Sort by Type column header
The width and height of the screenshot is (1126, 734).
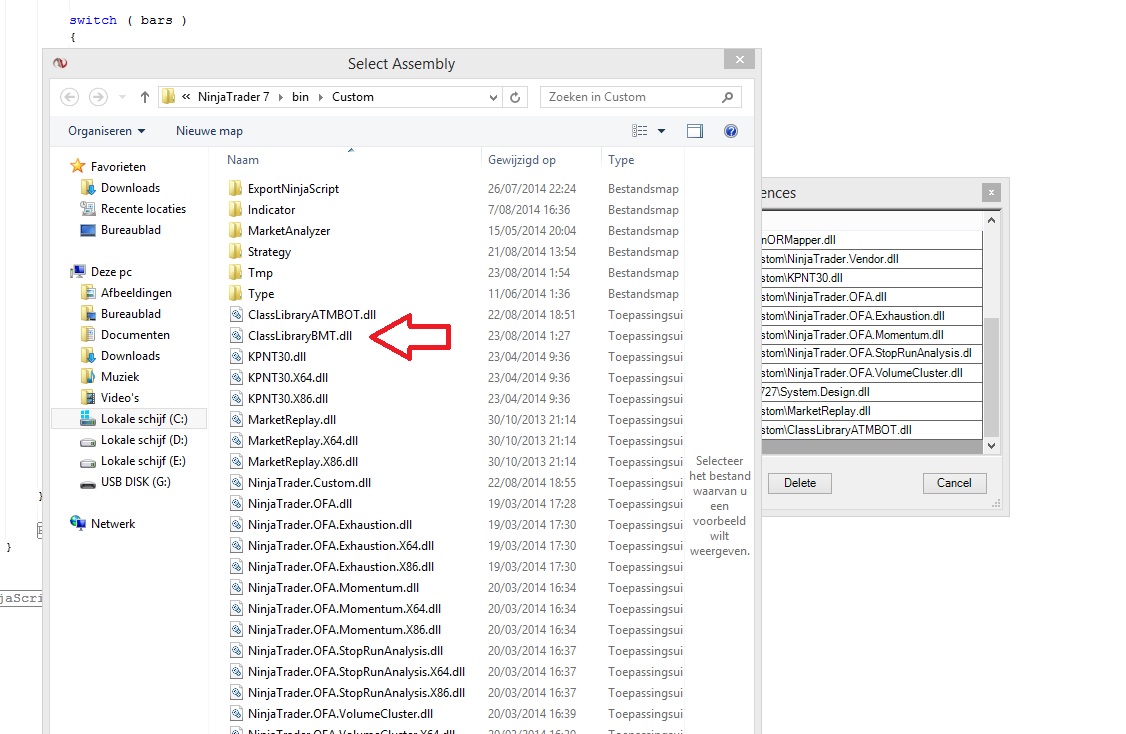(620, 160)
